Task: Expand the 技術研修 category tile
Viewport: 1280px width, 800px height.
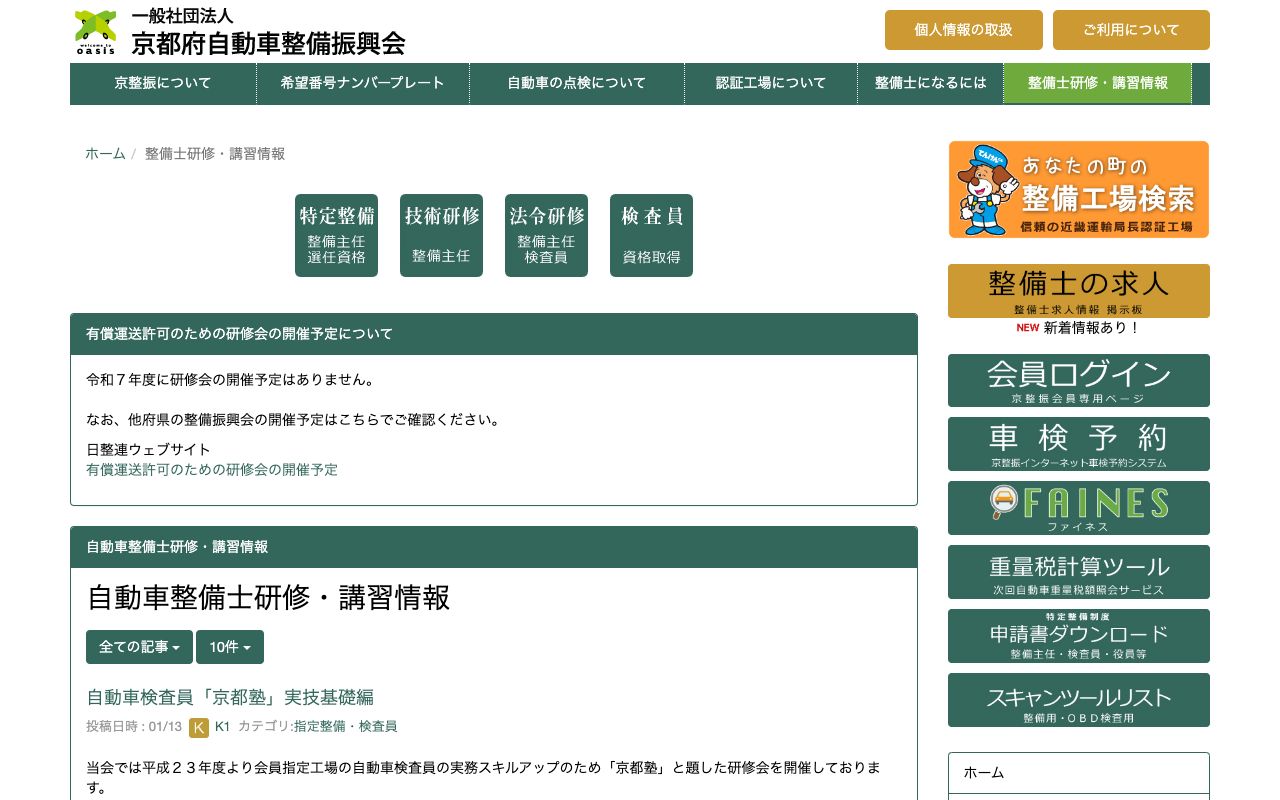Action: click(441, 235)
